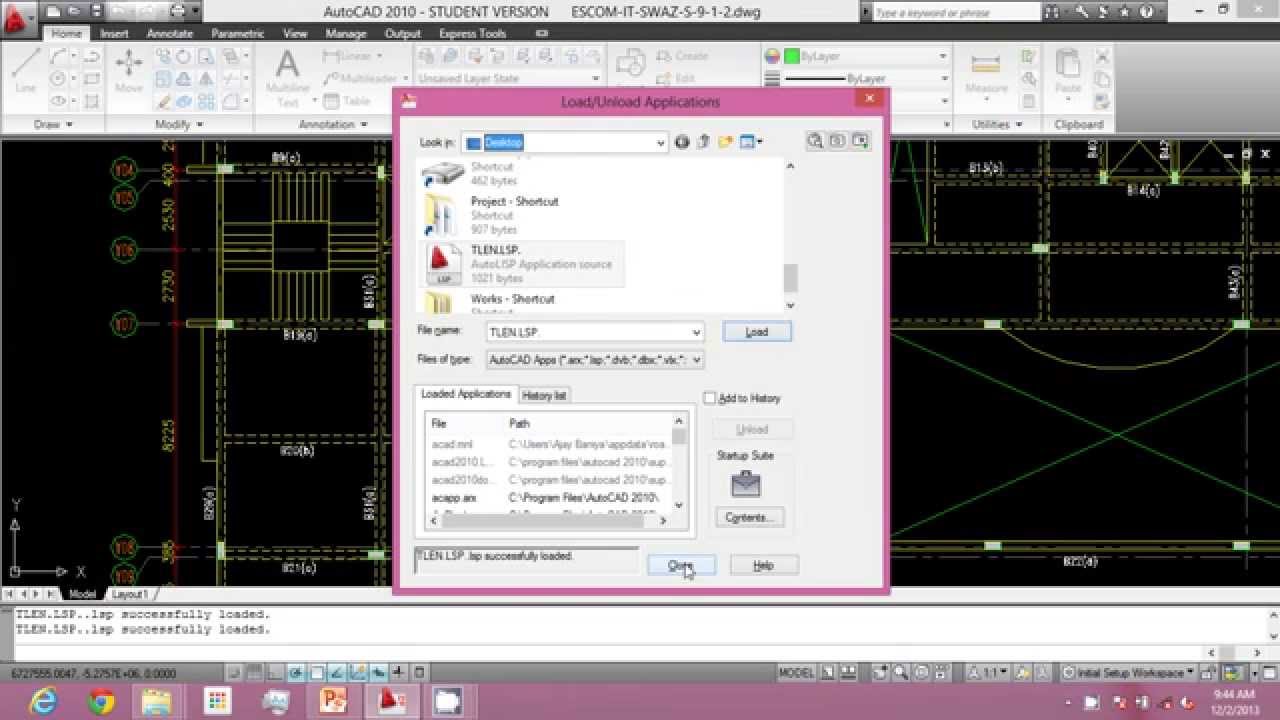The image size is (1280, 720).
Task: Open the Files of type dropdown
Action: [696, 360]
